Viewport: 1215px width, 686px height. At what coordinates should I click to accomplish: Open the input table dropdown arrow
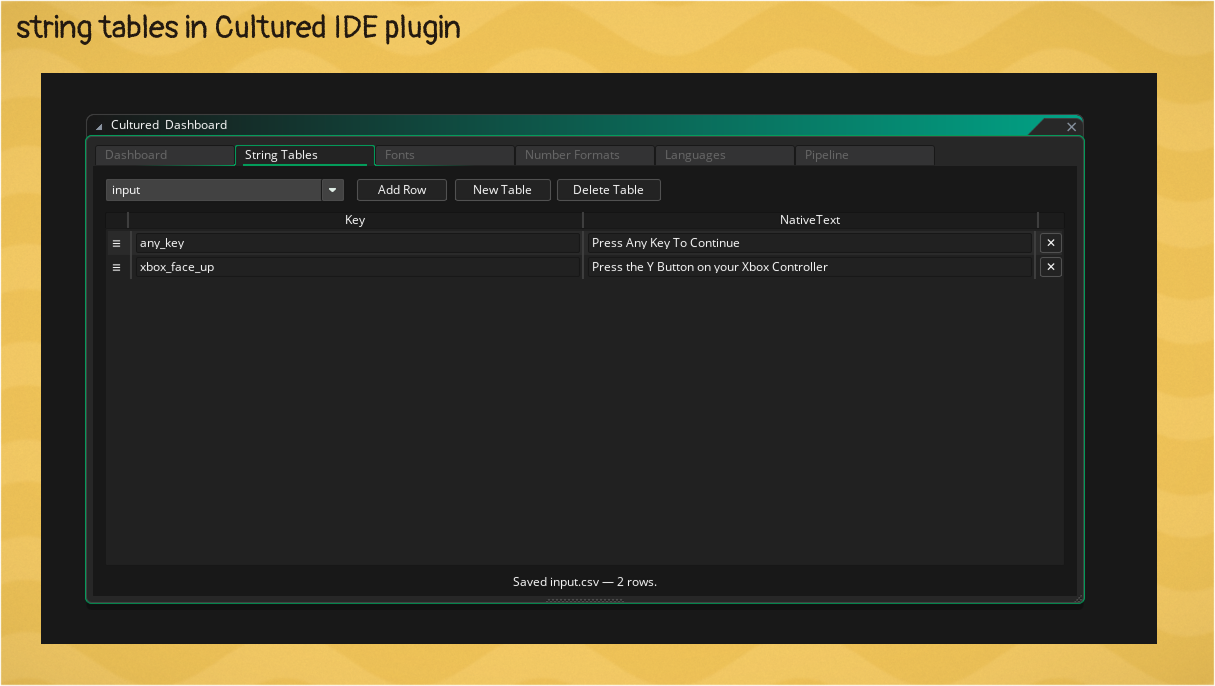tap(332, 190)
